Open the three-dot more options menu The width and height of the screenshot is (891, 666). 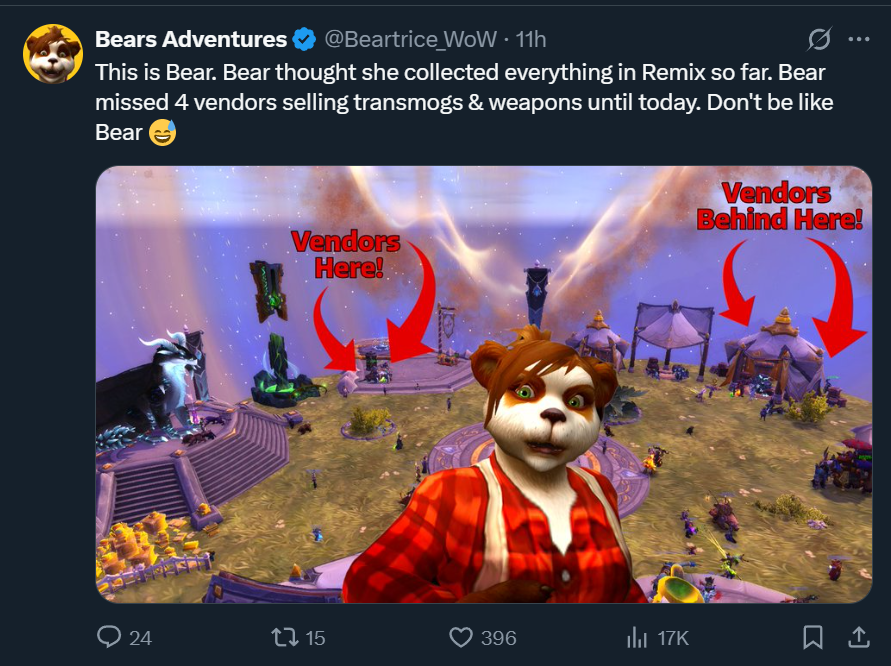(x=859, y=39)
